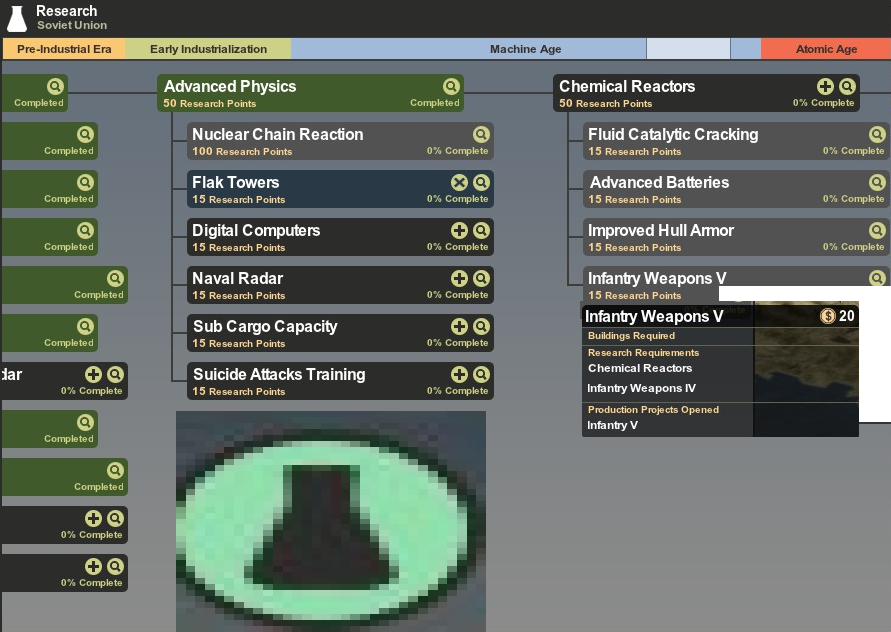Select the Digital Computers technology
The height and width of the screenshot is (632, 891).
(x=256, y=230)
